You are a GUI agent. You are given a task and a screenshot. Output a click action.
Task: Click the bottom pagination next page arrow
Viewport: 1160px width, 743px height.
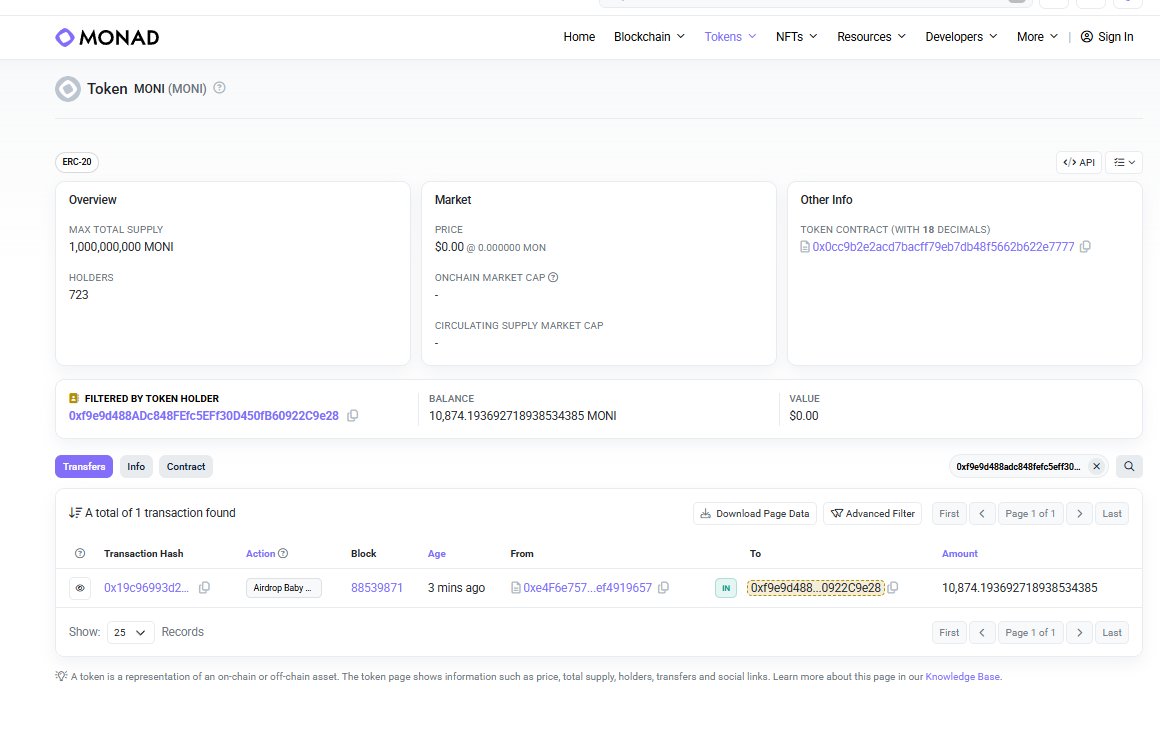coord(1079,633)
